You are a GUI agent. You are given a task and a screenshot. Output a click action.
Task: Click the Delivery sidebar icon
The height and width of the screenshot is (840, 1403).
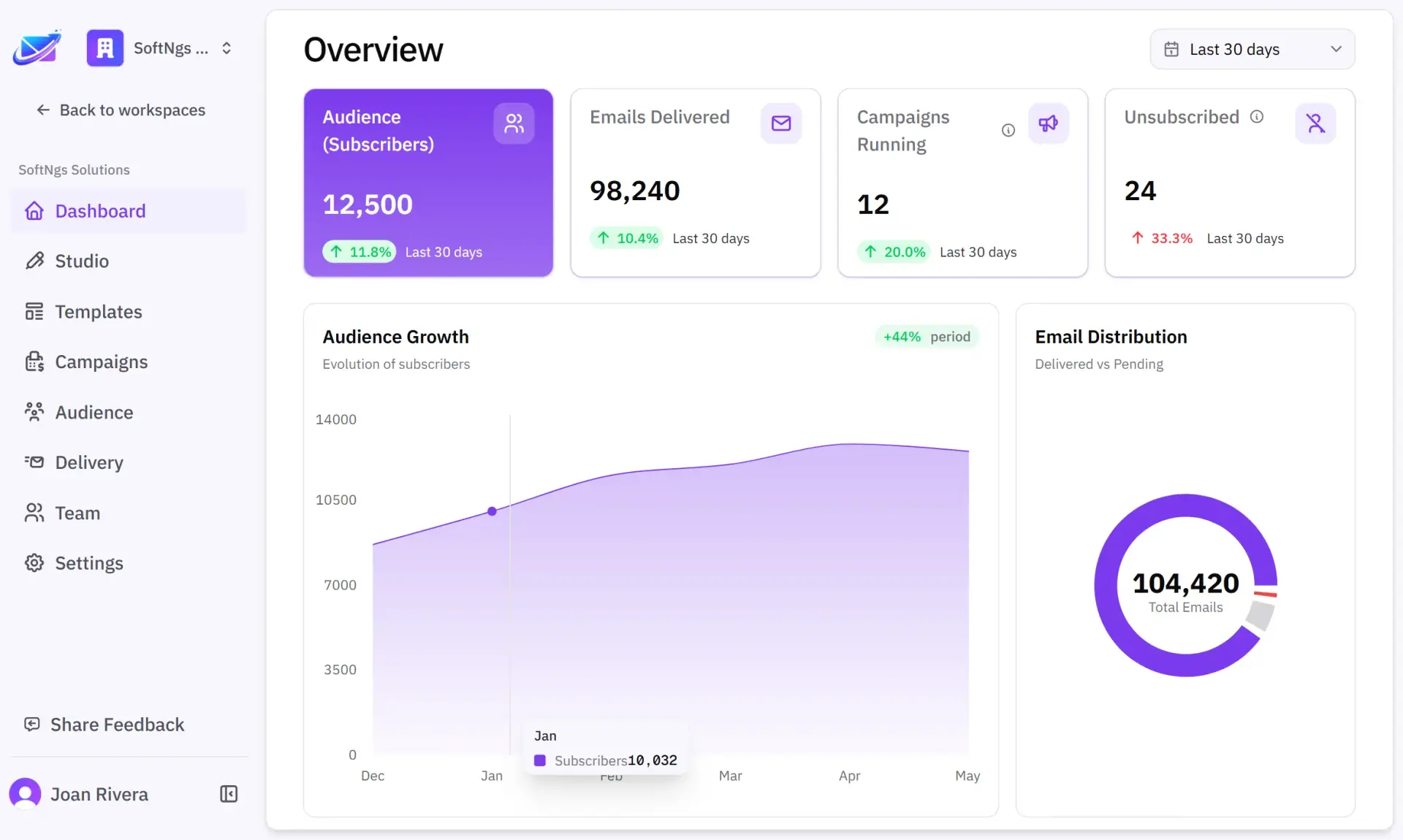[x=34, y=462]
